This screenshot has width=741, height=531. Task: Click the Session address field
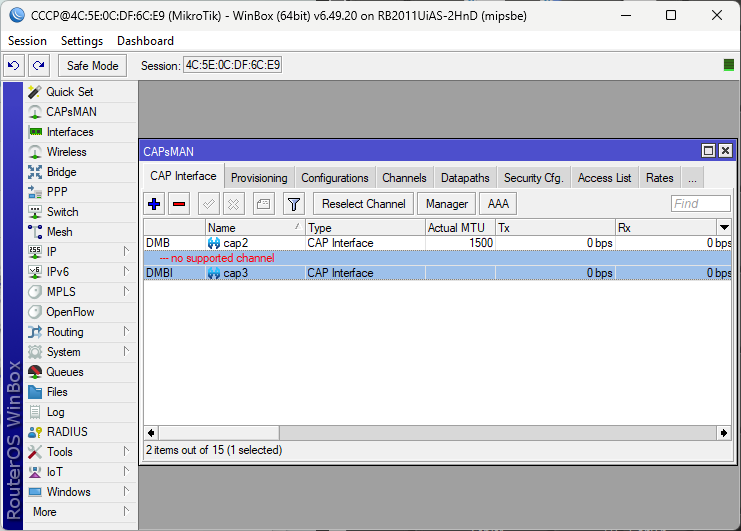pyautogui.click(x=233, y=65)
